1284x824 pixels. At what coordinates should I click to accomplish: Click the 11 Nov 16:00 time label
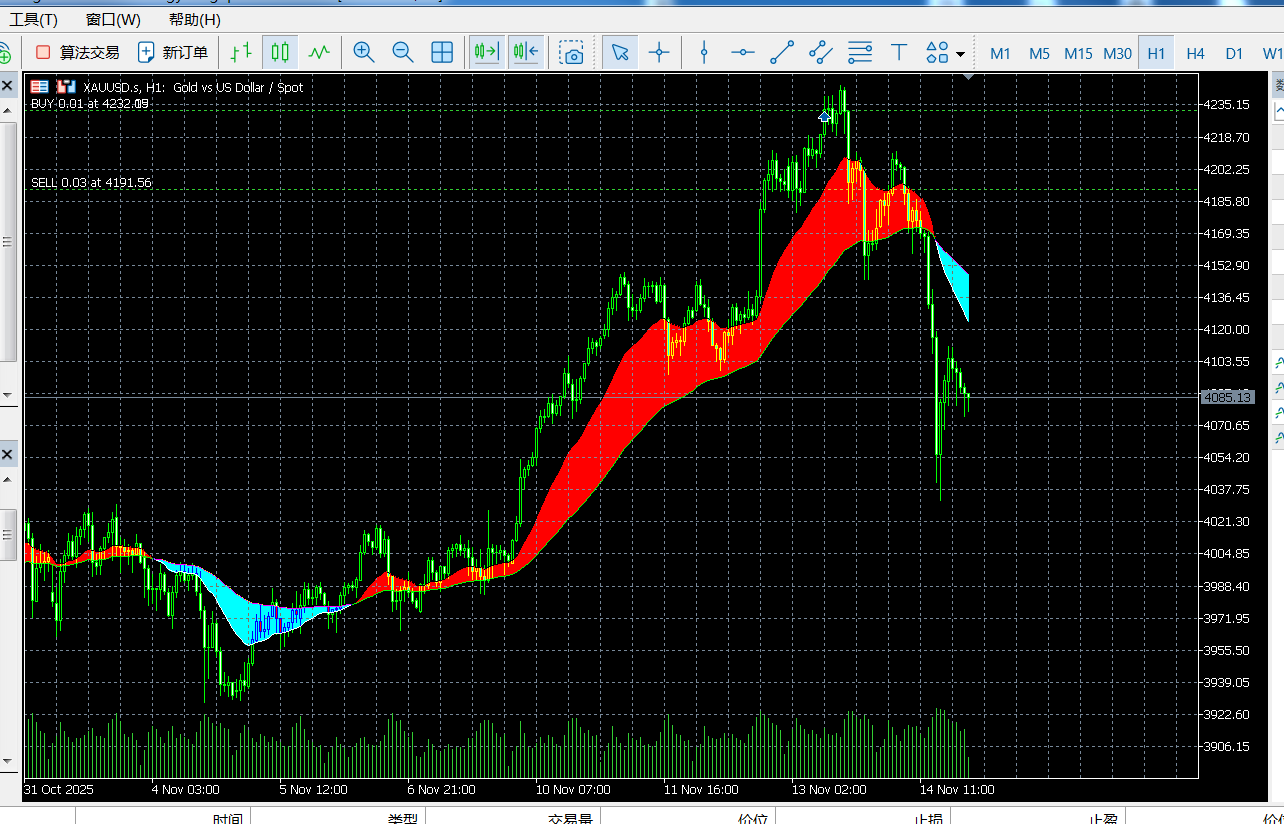pyautogui.click(x=701, y=789)
